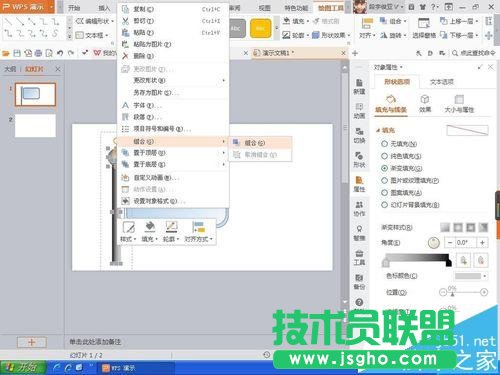Screen dimensions: 500x375
Task: Choose 删除 delete from context menu
Action: 173,56
